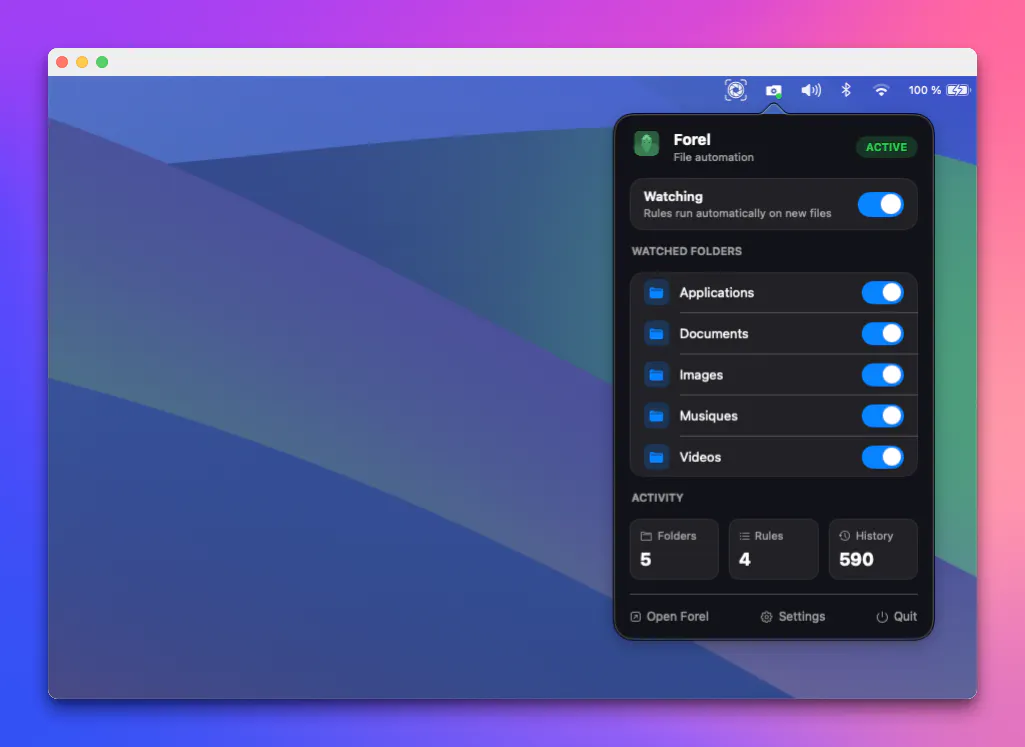Click the Images folder name
The width and height of the screenshot is (1025, 747).
701,375
